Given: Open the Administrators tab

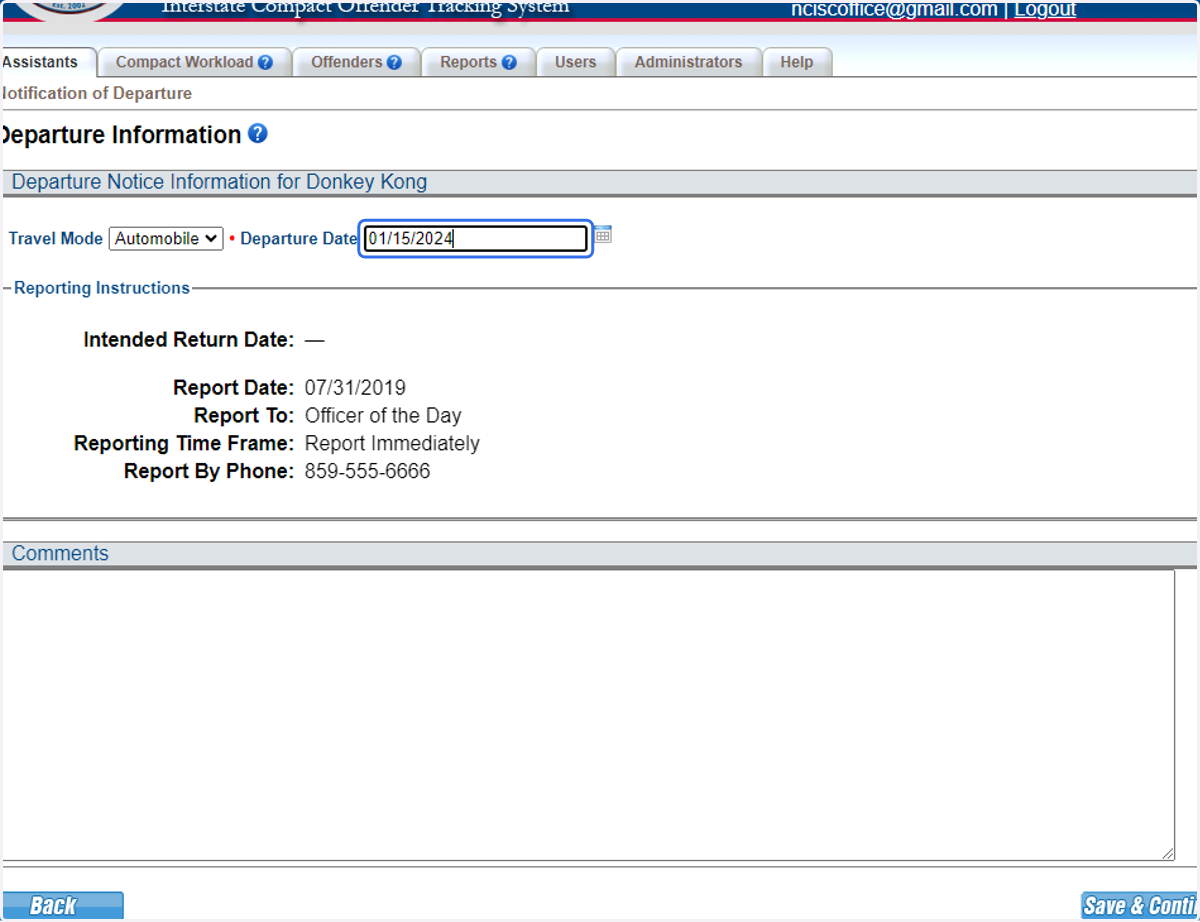Looking at the screenshot, I should [x=688, y=62].
